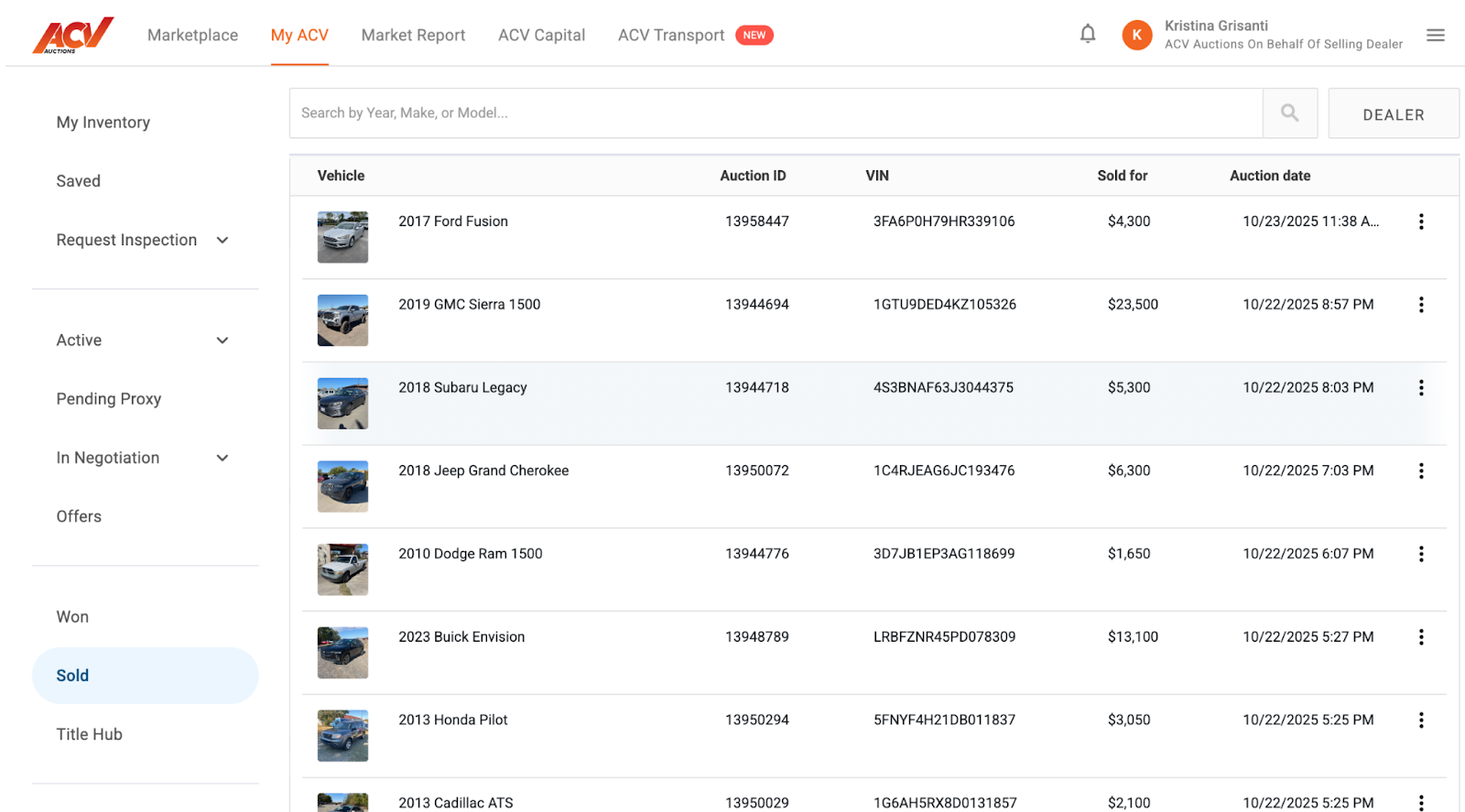
Task: Click auction date 10/22/2025 6:07 PM
Action: click(1308, 554)
